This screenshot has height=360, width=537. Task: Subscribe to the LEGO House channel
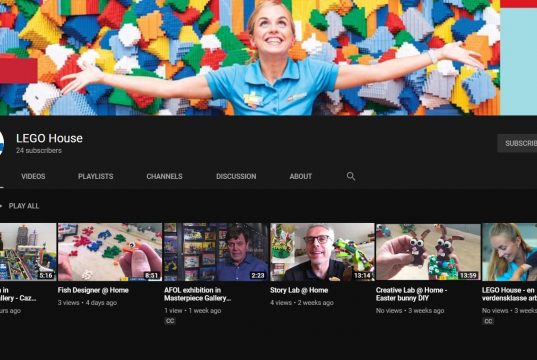point(517,143)
